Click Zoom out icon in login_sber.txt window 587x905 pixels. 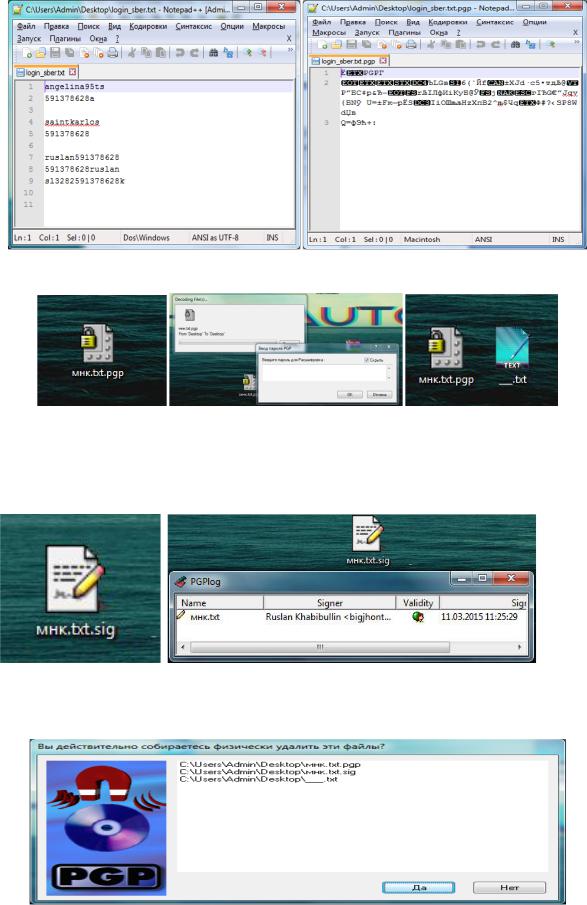click(x=263, y=53)
